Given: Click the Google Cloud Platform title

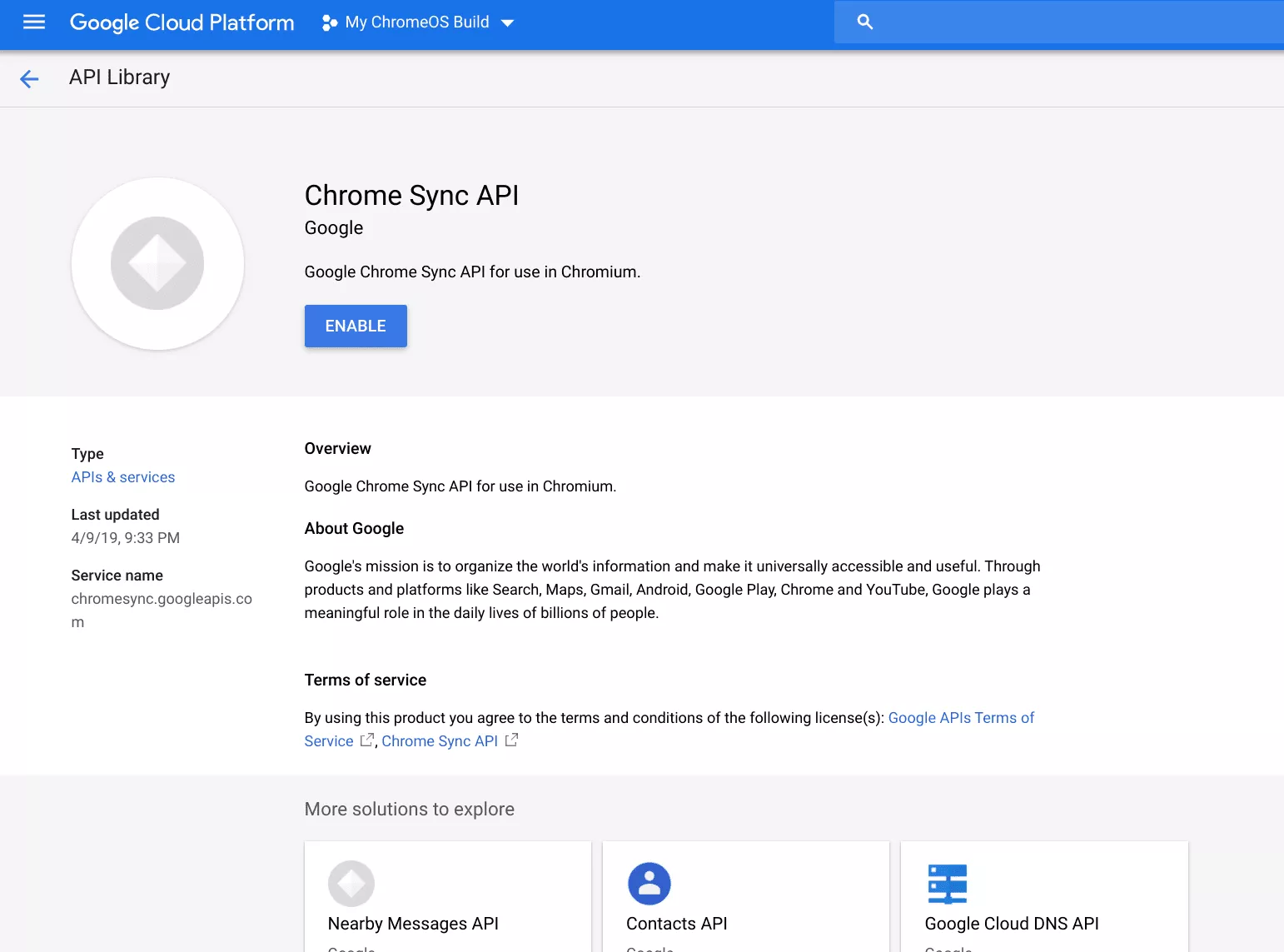Looking at the screenshot, I should (x=182, y=22).
